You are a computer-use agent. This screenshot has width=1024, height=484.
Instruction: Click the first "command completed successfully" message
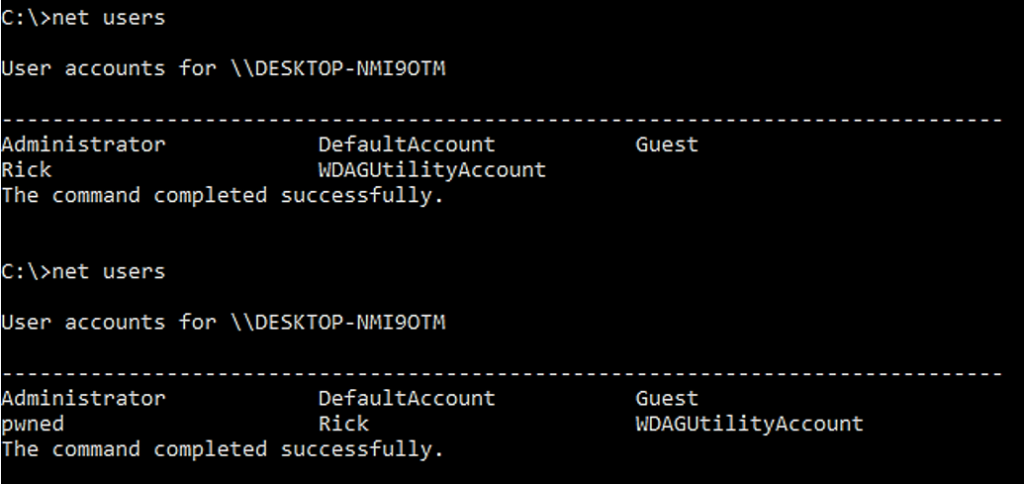[x=222, y=195]
